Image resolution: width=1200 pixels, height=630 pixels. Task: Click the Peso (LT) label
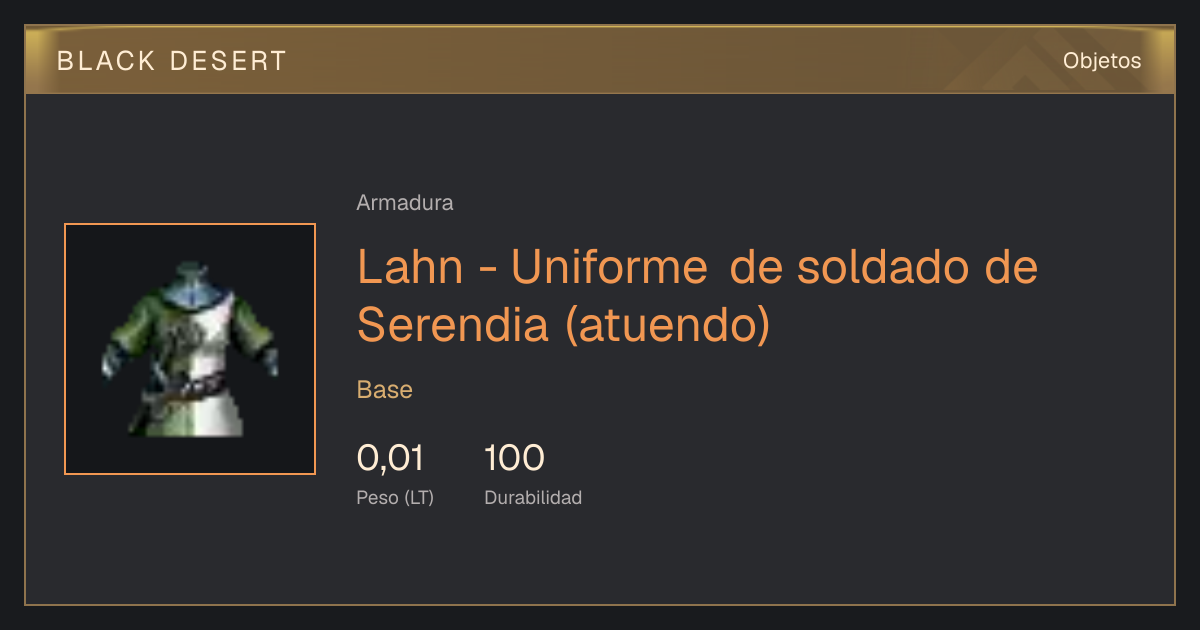395,498
